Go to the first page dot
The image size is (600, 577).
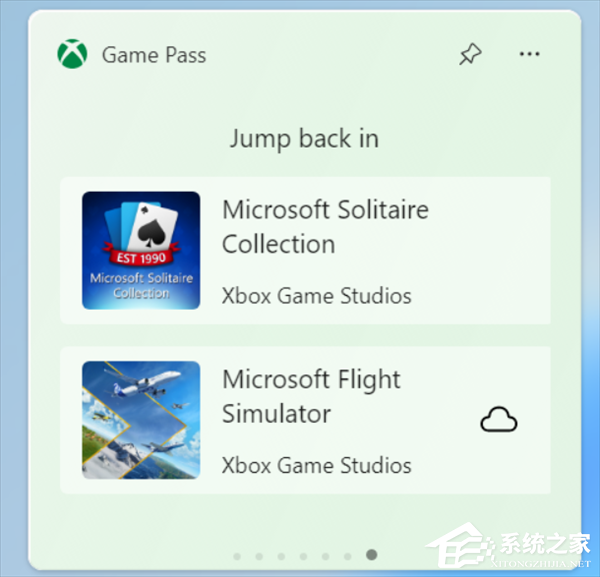point(237,556)
